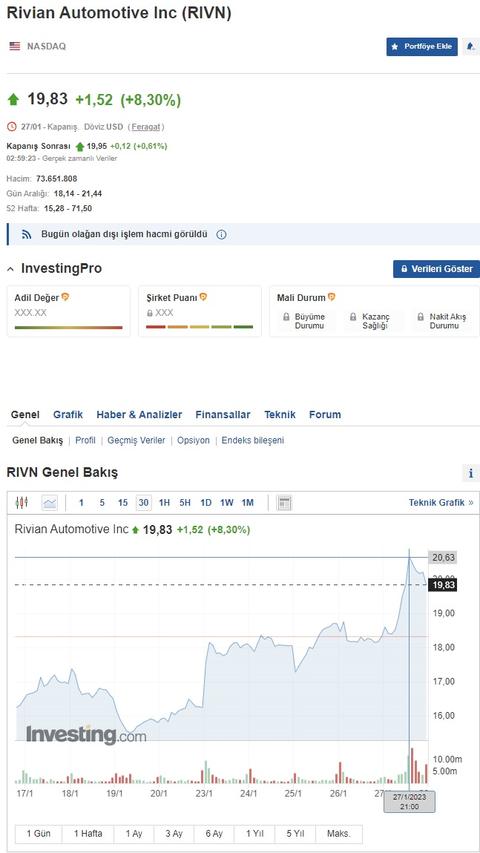This screenshot has width=480, height=853.
Task: Click the Adil Değer gradient bar
Action: [x=69, y=327]
